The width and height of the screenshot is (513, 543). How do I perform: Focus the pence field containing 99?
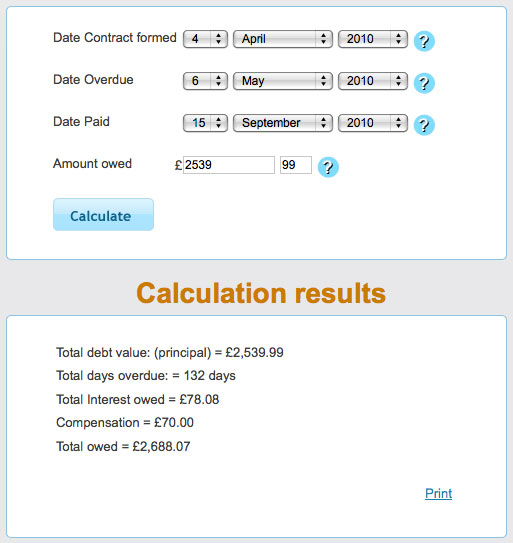[296, 165]
